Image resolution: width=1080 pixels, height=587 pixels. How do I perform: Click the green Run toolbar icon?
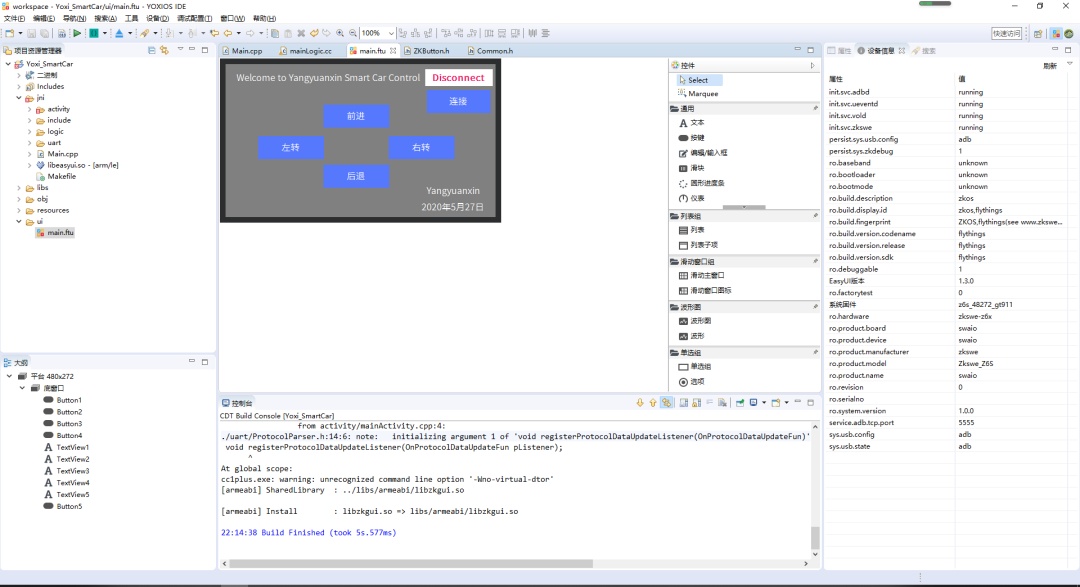tap(77, 33)
